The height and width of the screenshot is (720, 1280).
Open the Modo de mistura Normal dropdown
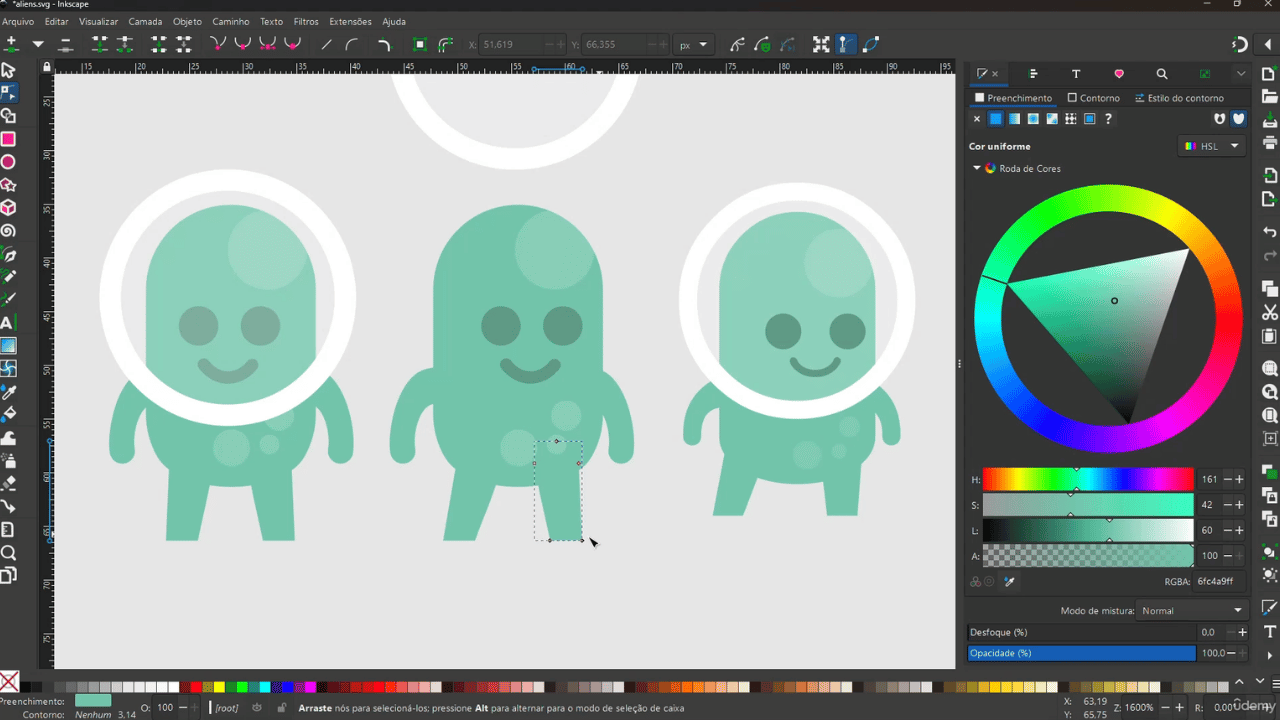[x=1192, y=610]
